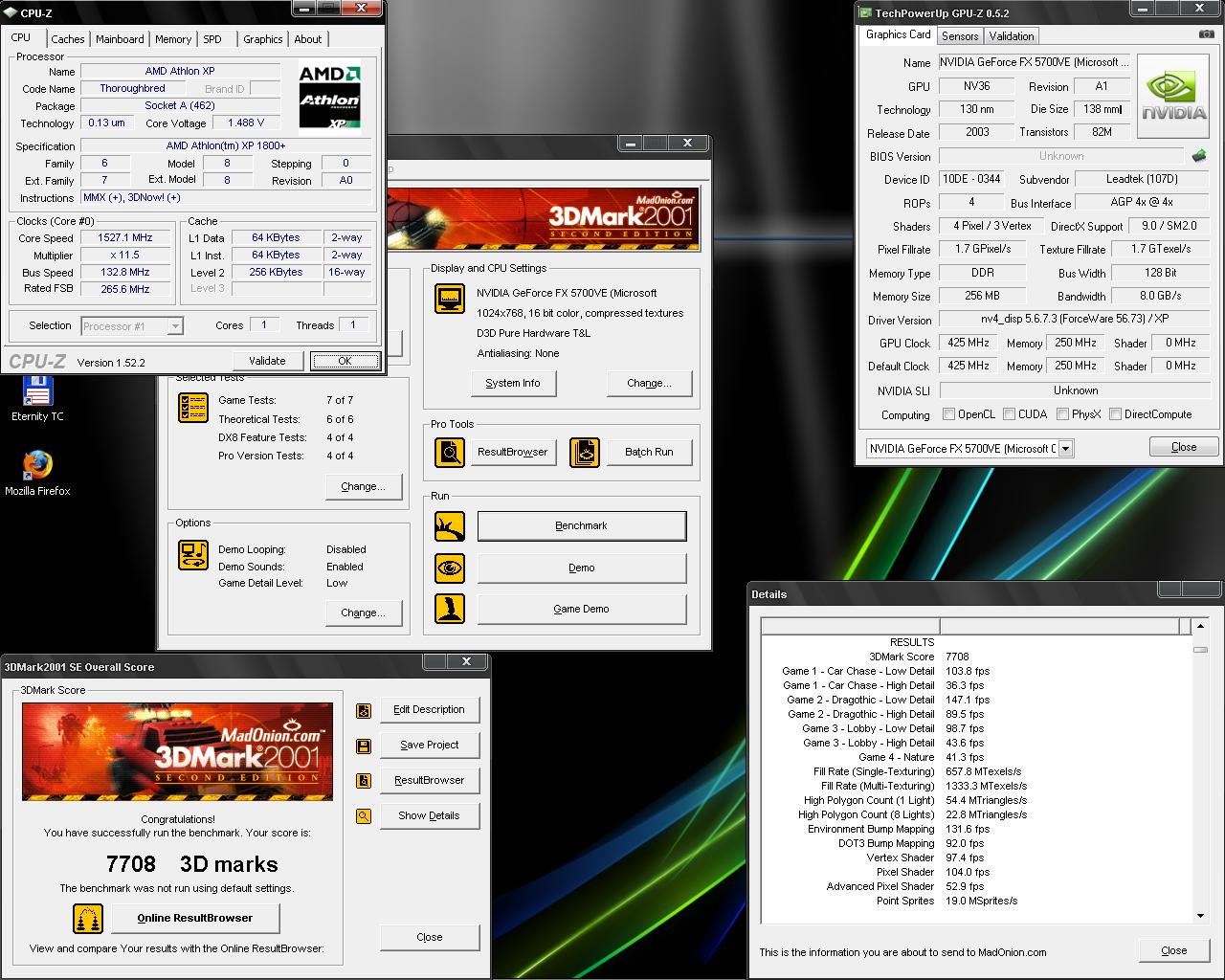Click the Demo button in 3DMark Run section

click(x=582, y=568)
